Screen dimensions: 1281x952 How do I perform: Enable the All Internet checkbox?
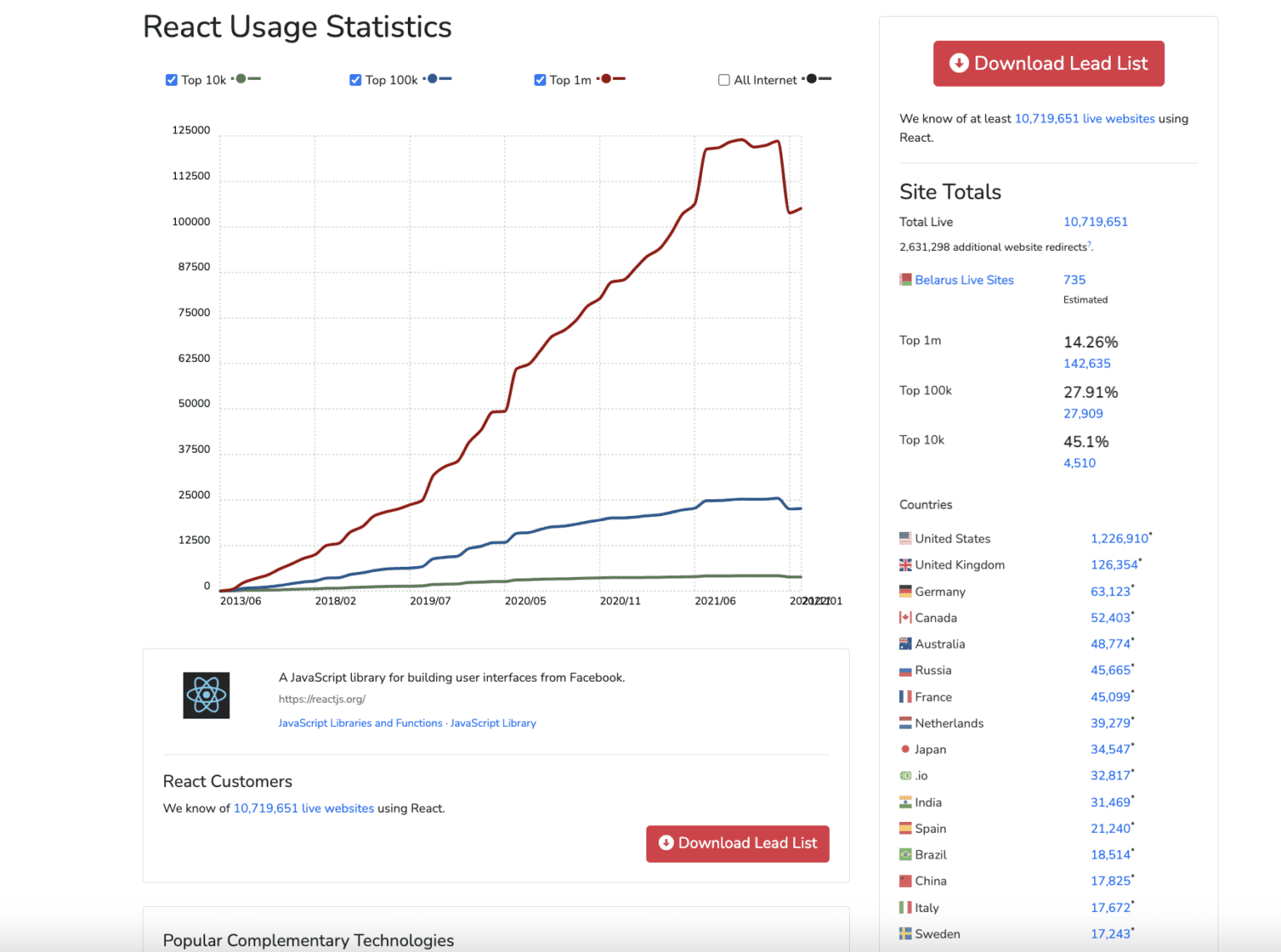pyautogui.click(x=724, y=79)
